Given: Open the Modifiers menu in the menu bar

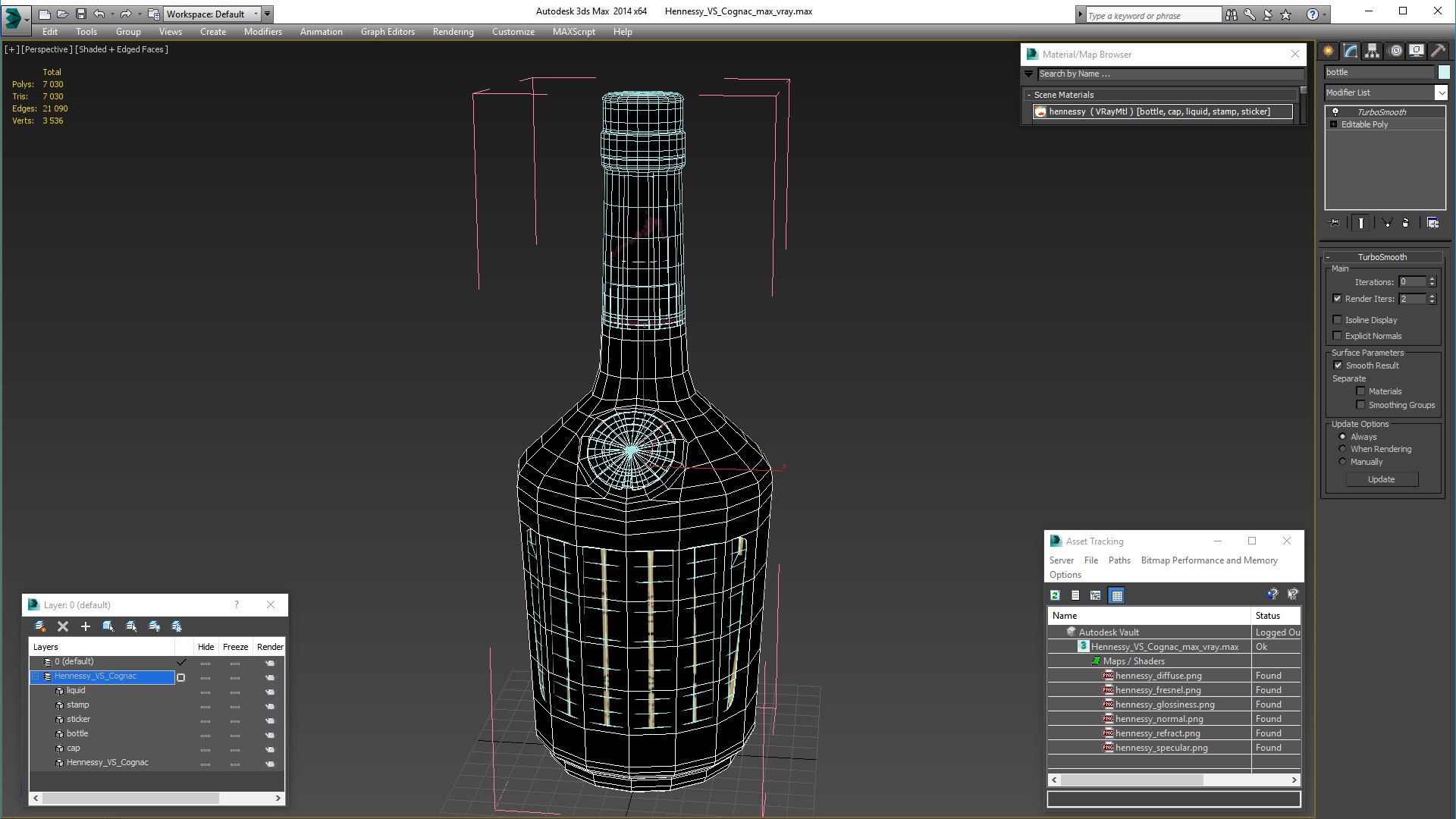Looking at the screenshot, I should click(262, 31).
